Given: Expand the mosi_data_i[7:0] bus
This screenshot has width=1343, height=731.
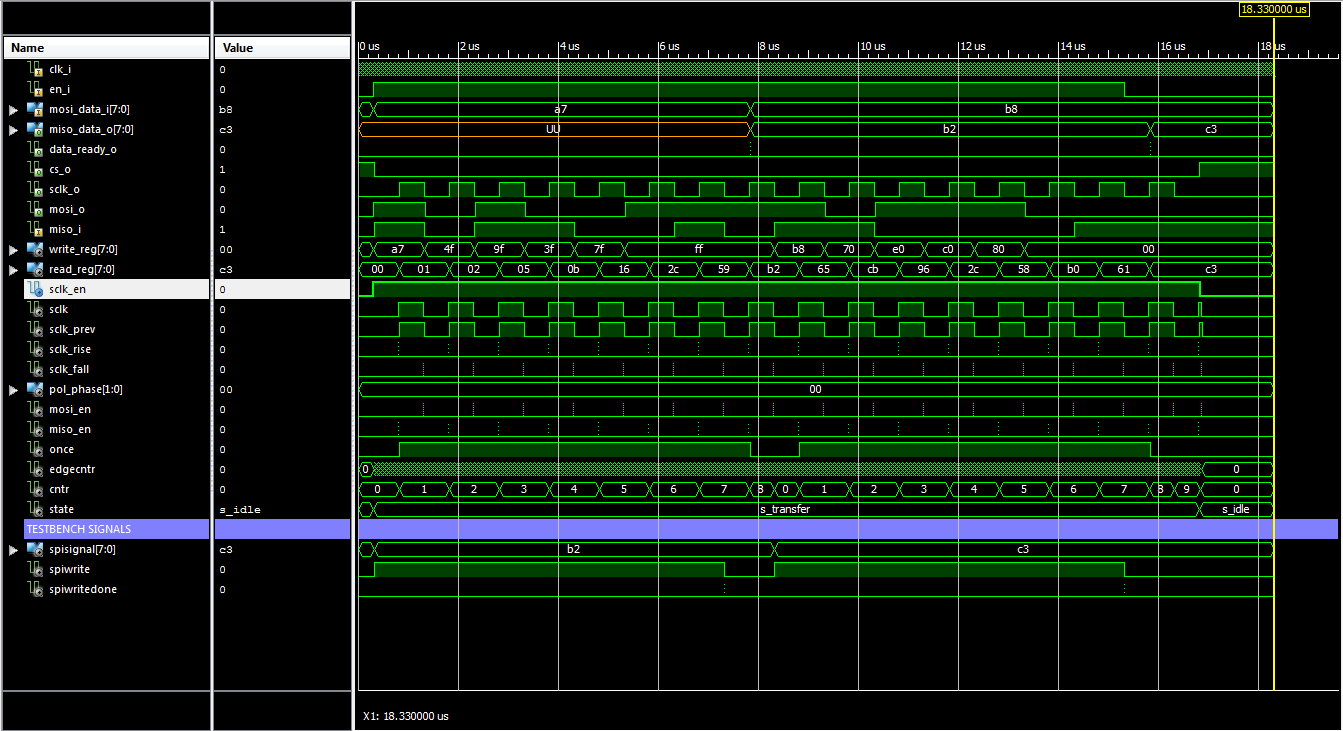Looking at the screenshot, I should (x=13, y=109).
